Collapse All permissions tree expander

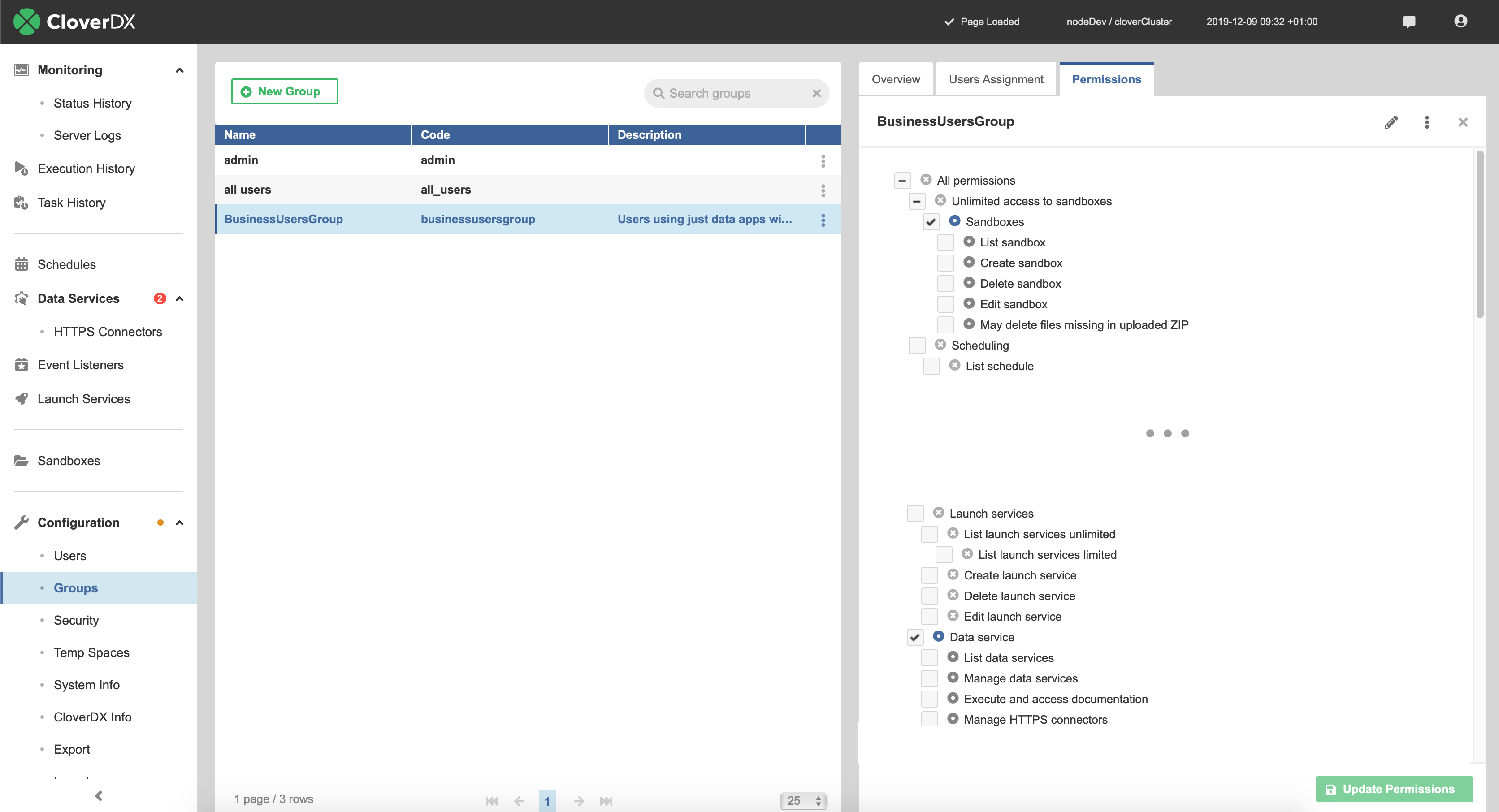click(x=900, y=180)
